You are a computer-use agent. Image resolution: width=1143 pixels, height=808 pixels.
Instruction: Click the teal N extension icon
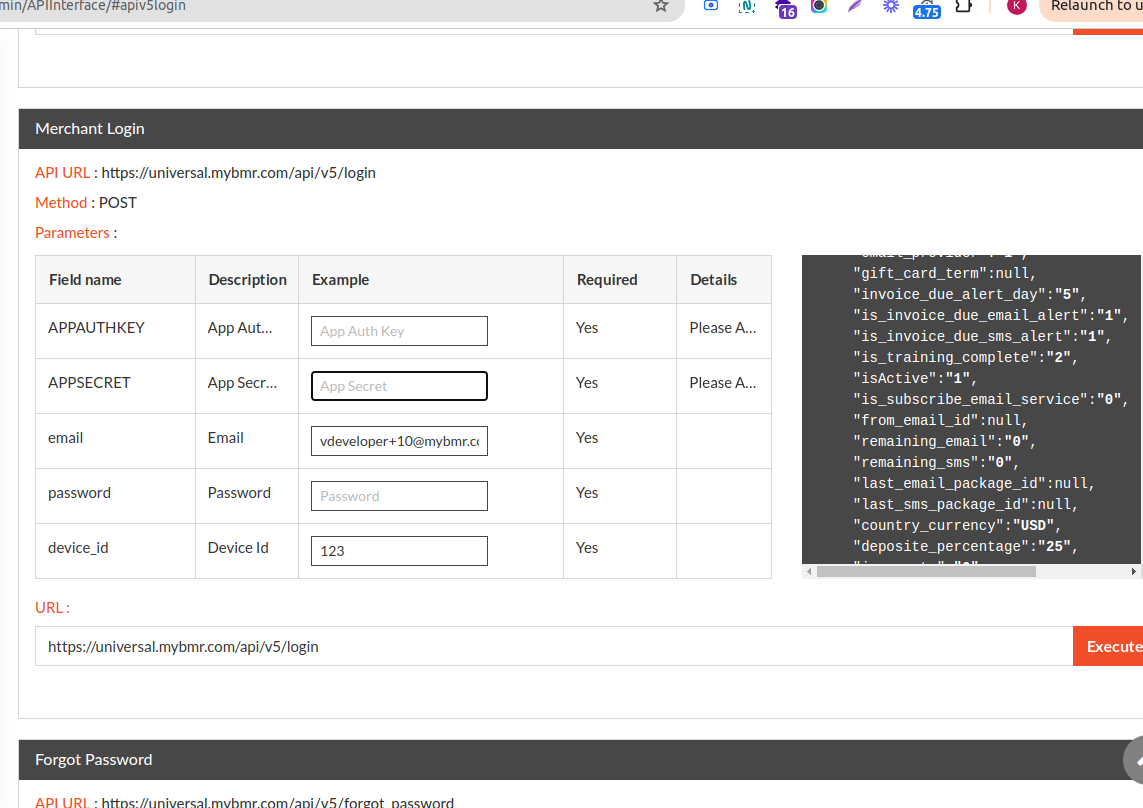tap(747, 6)
